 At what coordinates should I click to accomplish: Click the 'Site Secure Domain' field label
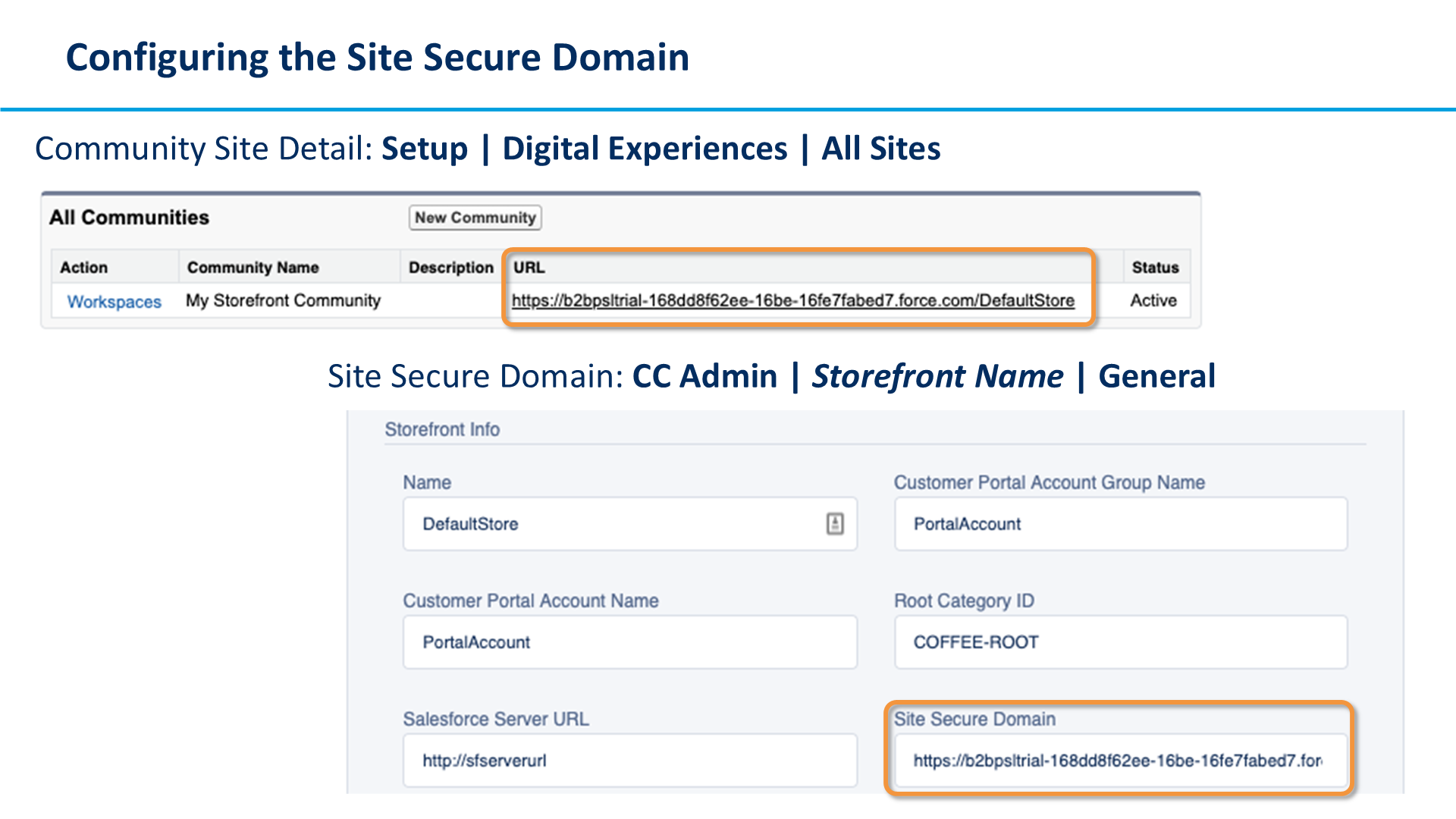[974, 719]
